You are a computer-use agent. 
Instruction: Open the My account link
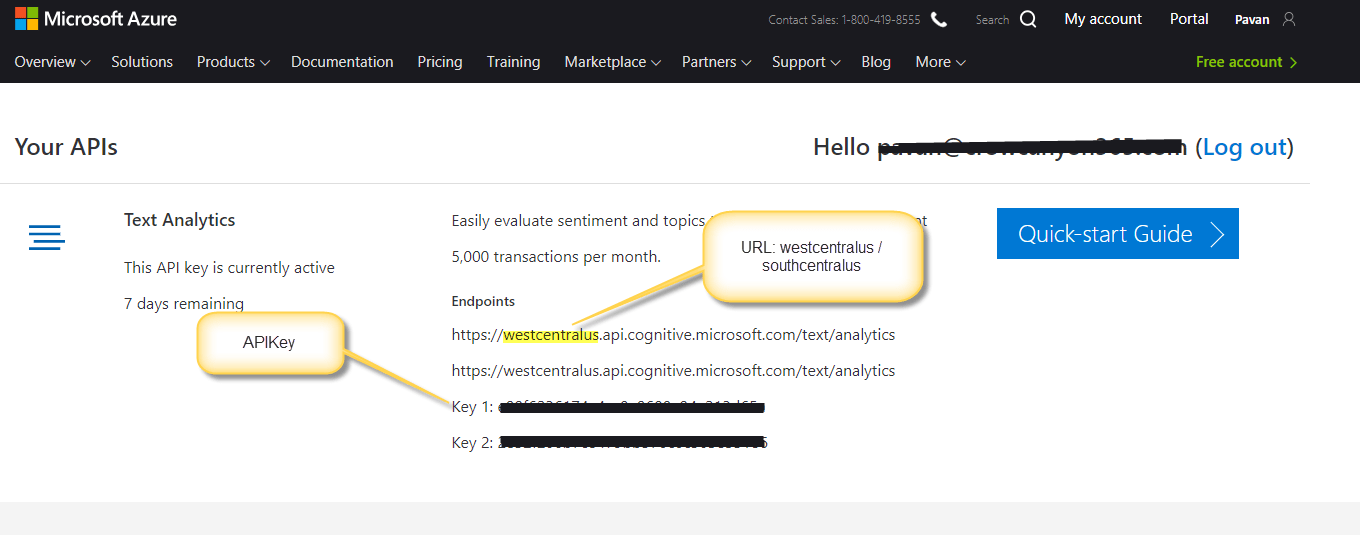[x=1103, y=19]
